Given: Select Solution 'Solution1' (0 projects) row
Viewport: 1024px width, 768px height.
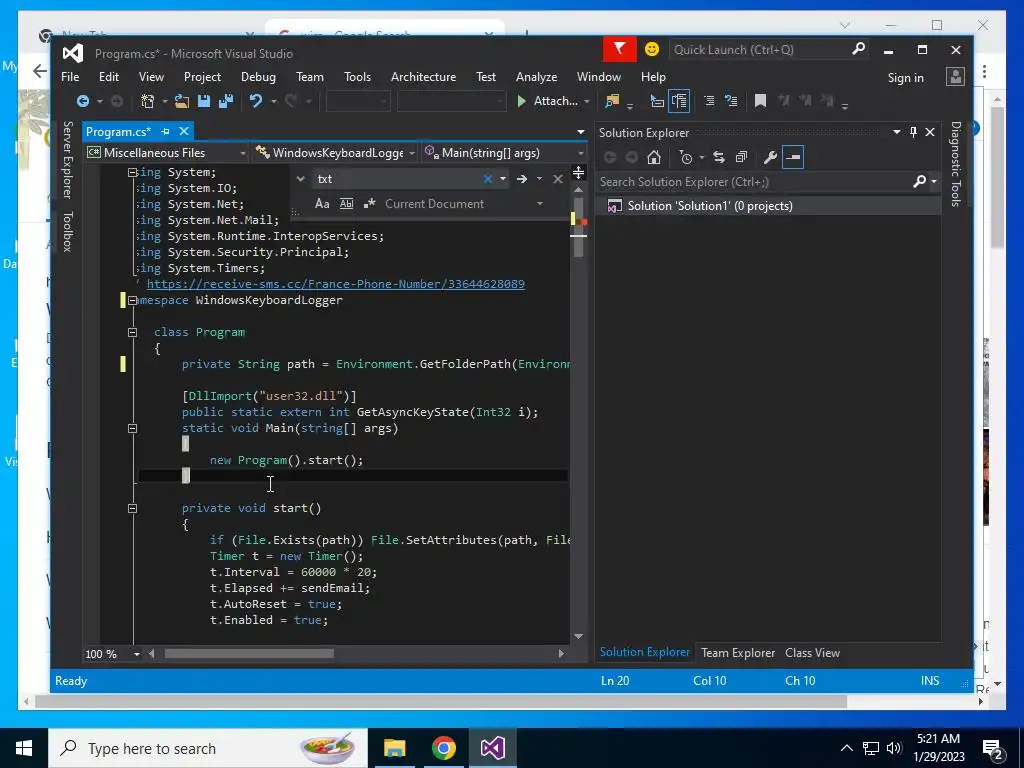Looking at the screenshot, I should click(x=769, y=206).
